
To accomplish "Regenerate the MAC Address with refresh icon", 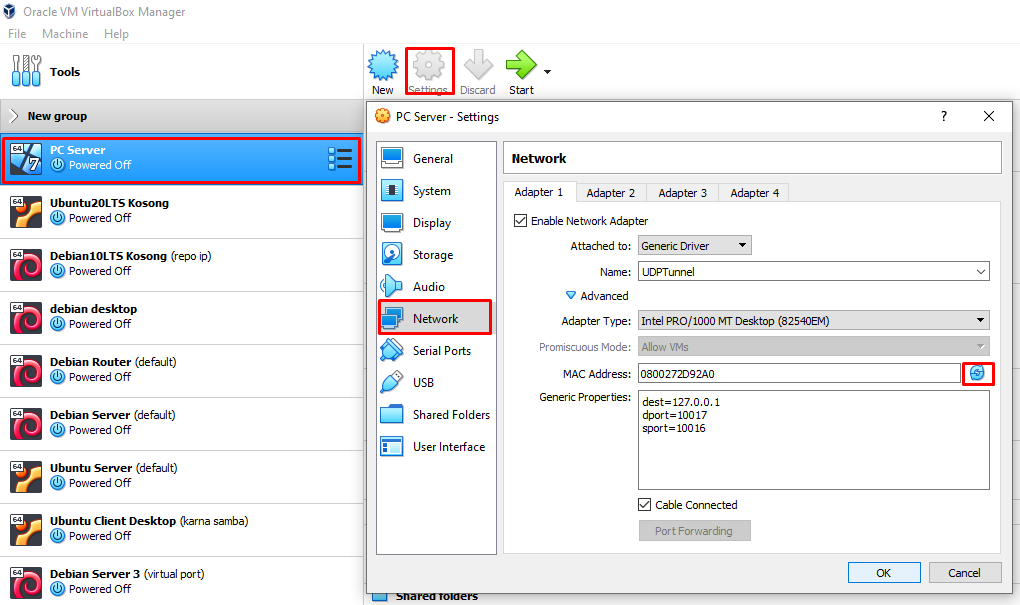I will (x=978, y=373).
